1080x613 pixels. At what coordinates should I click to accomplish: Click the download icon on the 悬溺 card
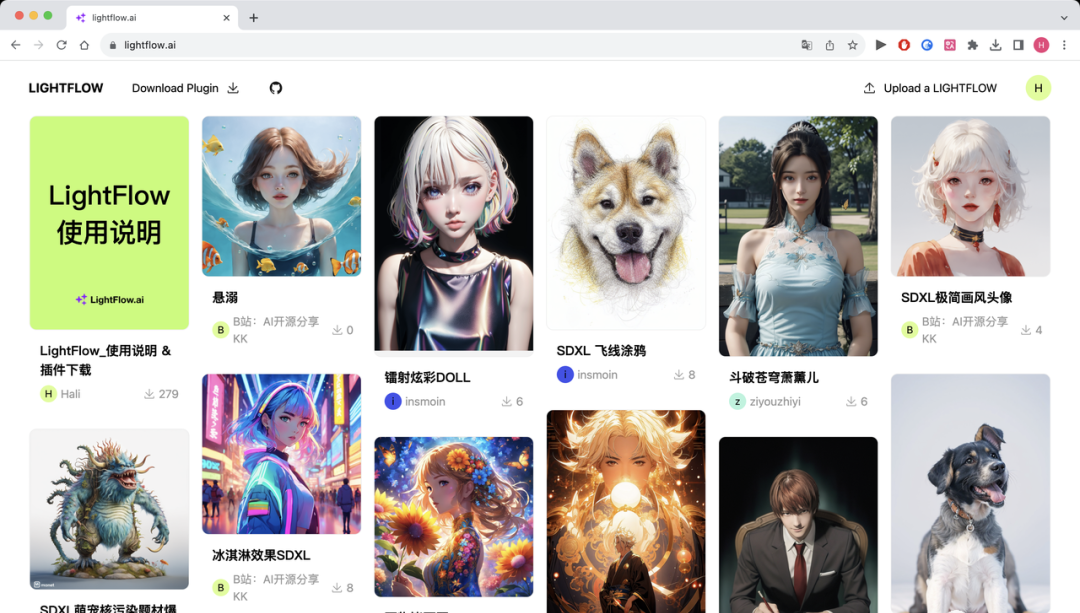click(337, 330)
